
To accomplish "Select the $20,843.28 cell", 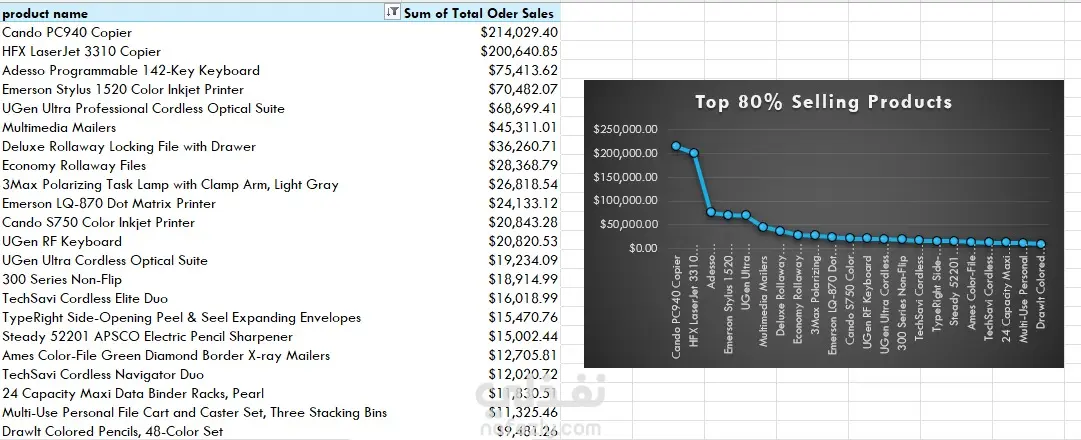I will pos(523,223).
